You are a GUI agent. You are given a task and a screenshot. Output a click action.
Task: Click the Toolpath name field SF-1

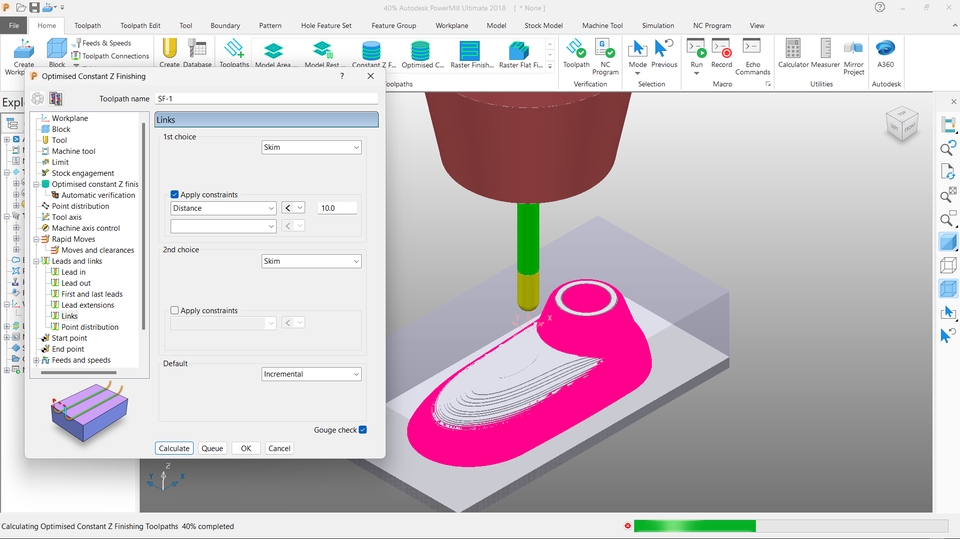pos(266,99)
